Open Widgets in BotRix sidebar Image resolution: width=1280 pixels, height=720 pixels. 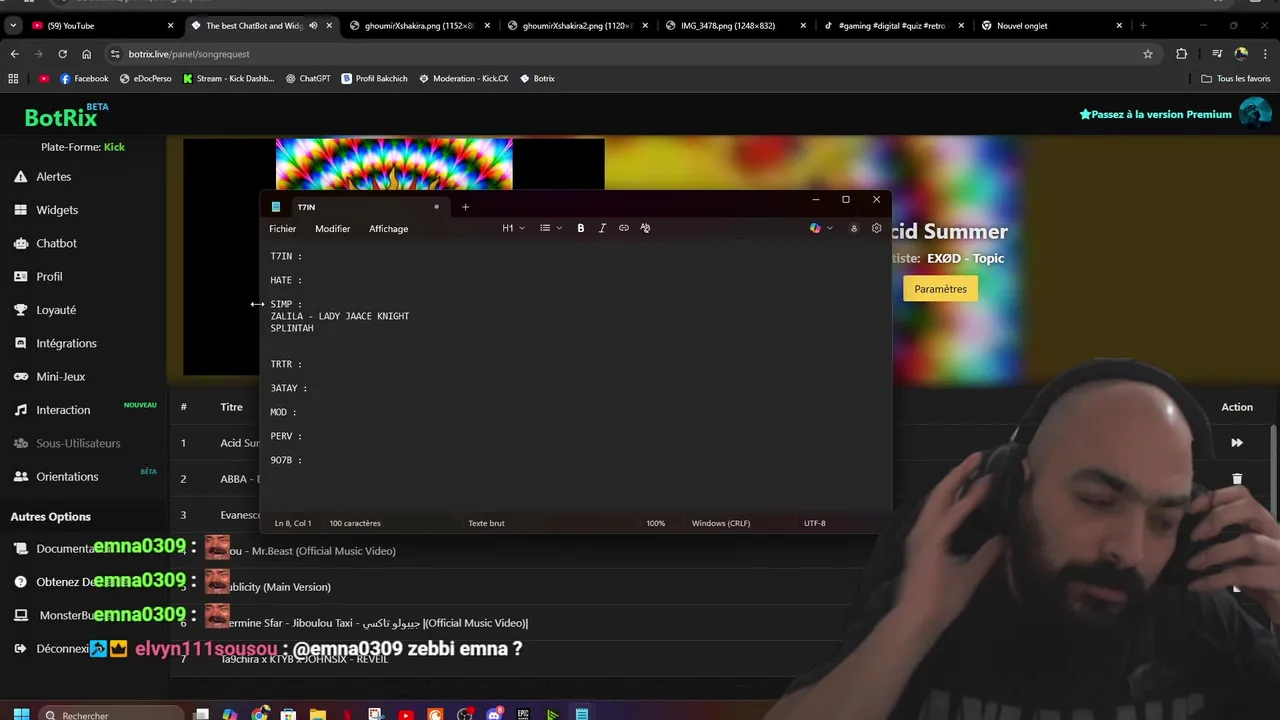[57, 210]
